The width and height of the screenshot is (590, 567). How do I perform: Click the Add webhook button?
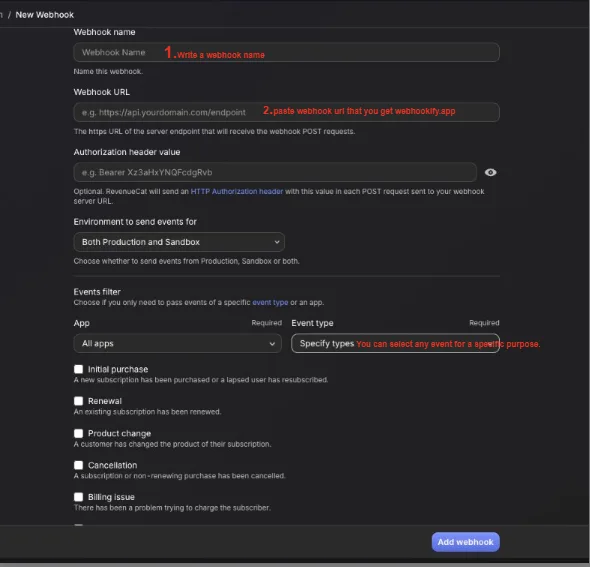[x=465, y=542]
